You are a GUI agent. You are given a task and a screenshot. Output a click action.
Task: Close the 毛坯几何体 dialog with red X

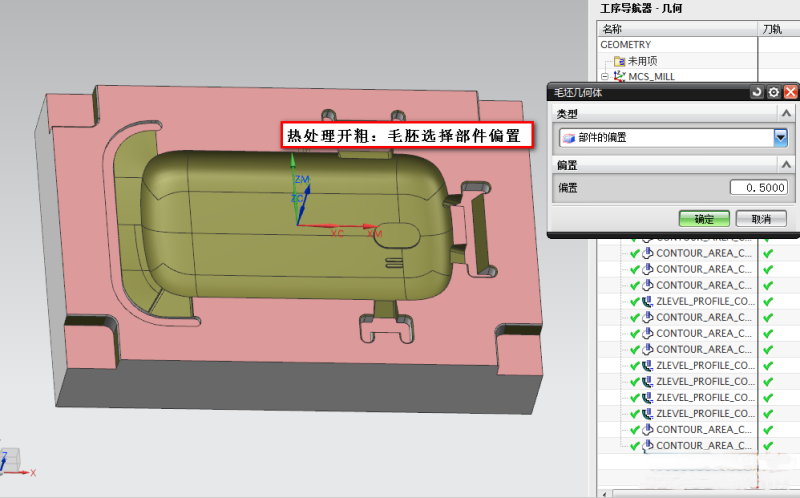pos(790,92)
